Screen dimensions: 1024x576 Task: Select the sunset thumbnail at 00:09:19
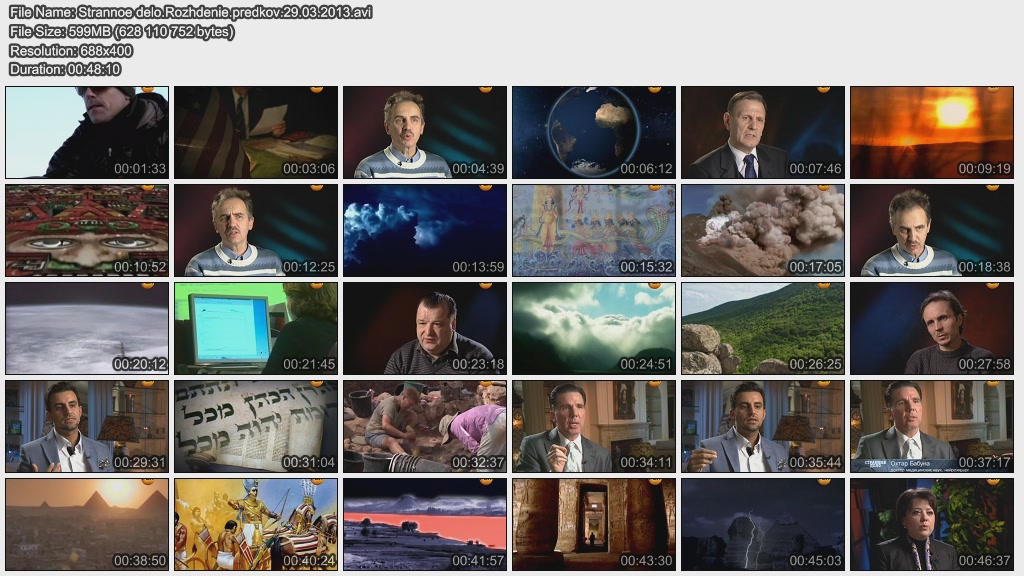(931, 132)
